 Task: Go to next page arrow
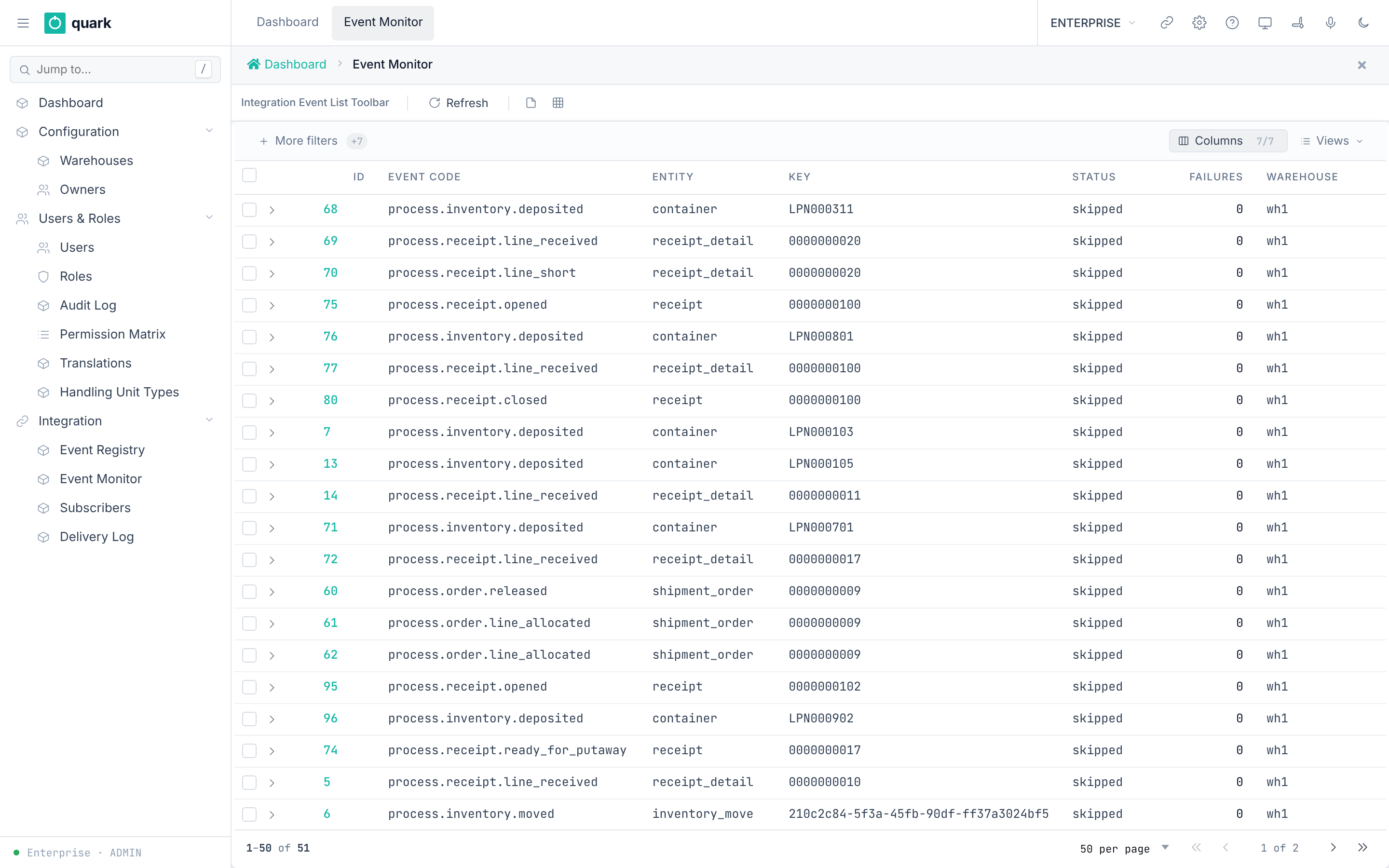point(1334,847)
